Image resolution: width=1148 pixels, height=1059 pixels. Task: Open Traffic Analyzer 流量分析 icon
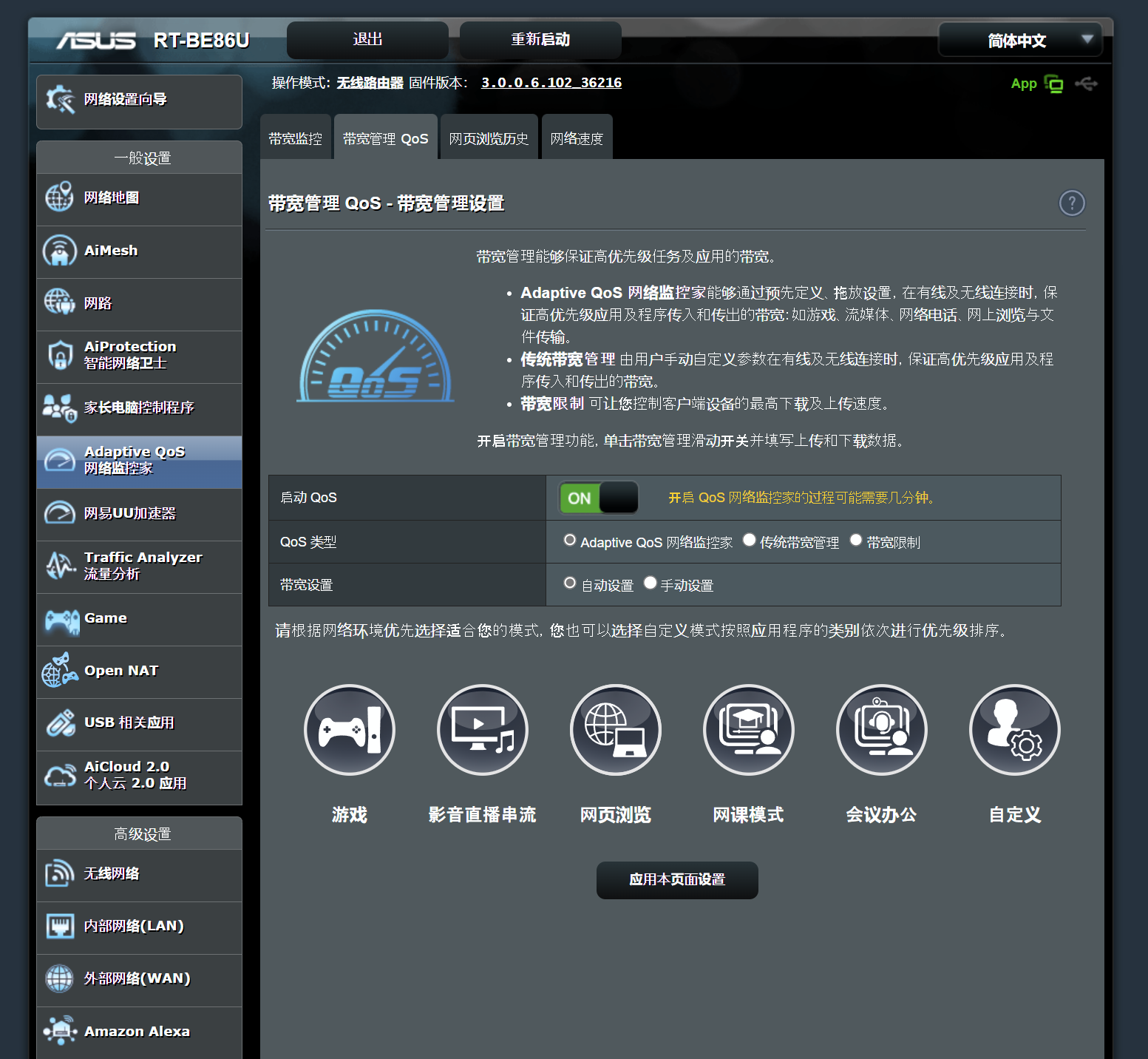point(59,566)
